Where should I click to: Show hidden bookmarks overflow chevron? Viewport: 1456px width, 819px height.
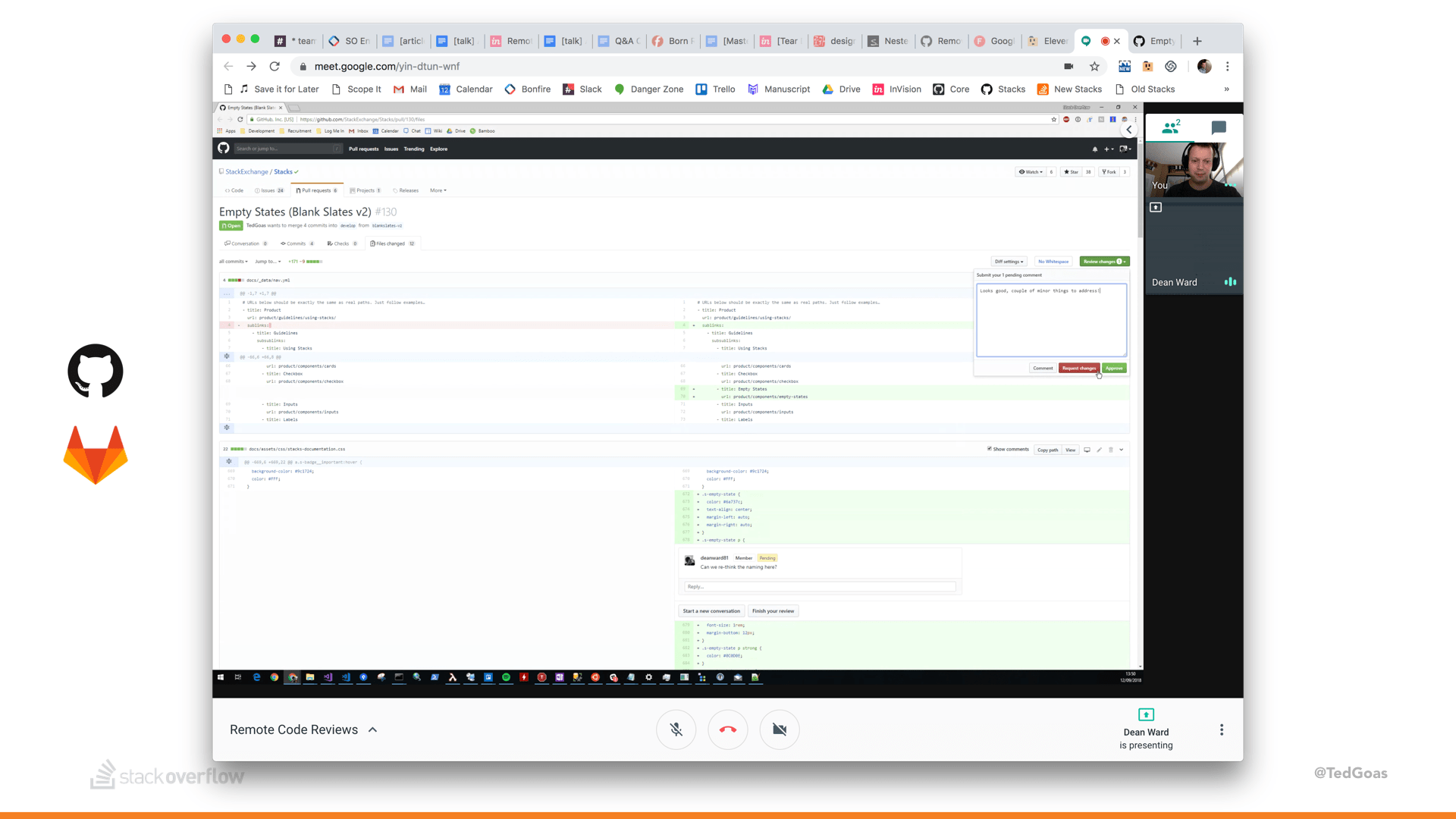pos(1226,89)
